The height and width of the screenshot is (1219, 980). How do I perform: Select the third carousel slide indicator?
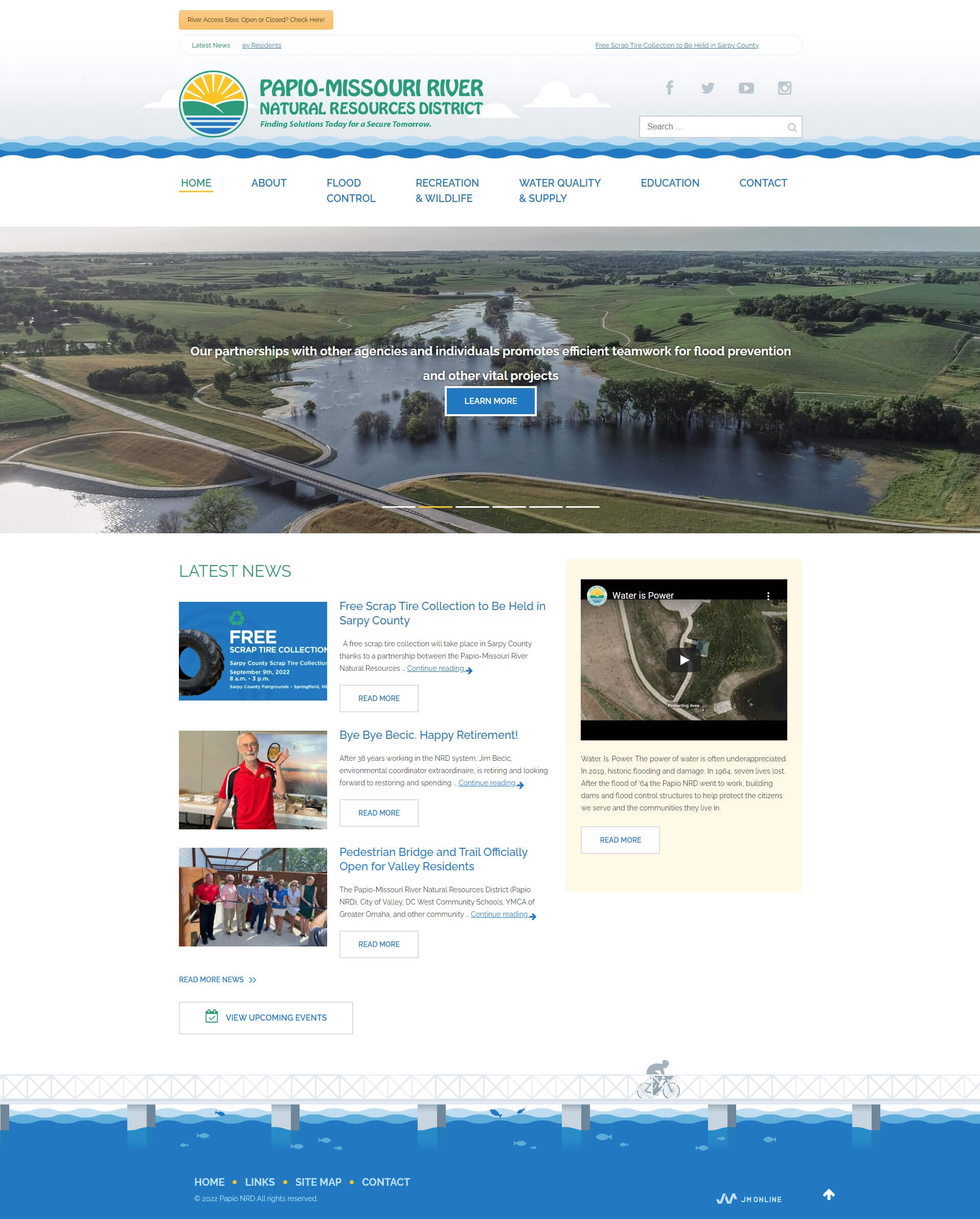coord(472,507)
